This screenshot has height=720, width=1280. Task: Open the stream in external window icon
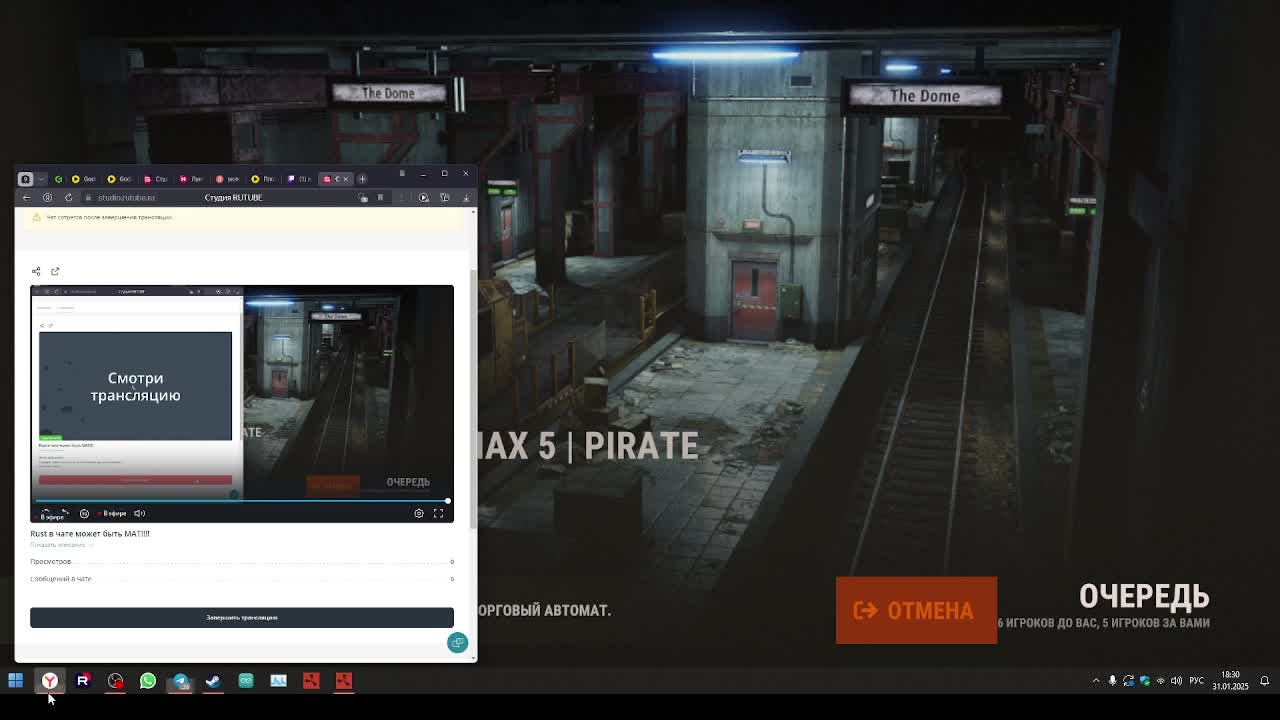click(55, 271)
